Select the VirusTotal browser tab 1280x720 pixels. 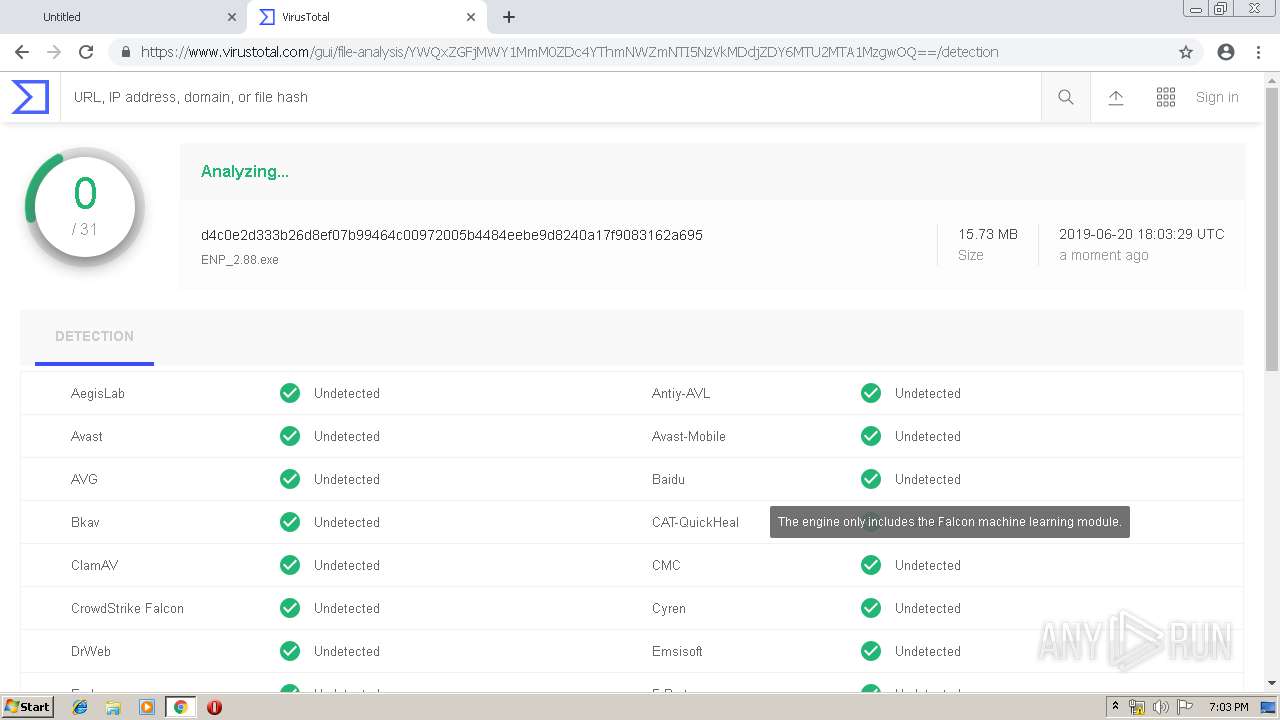tap(365, 17)
